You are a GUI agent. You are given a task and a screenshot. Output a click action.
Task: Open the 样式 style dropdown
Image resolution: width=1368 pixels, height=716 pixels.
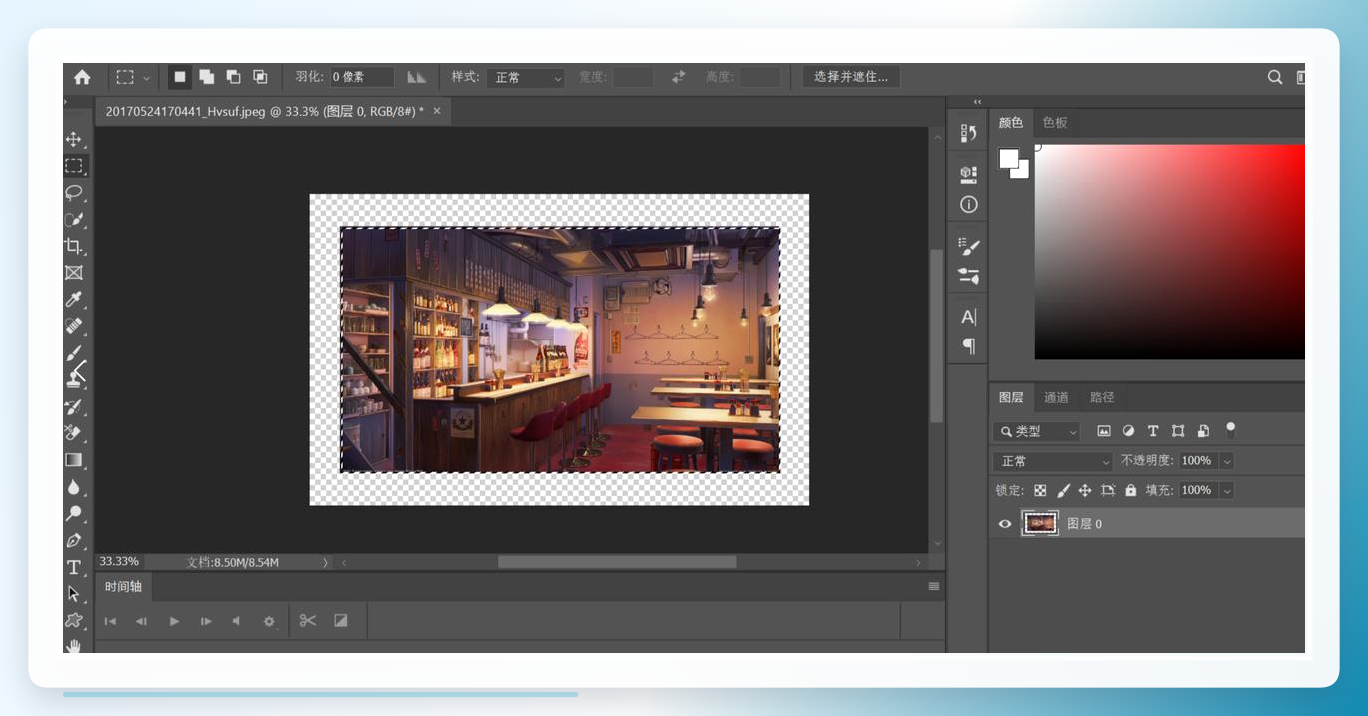(x=526, y=77)
